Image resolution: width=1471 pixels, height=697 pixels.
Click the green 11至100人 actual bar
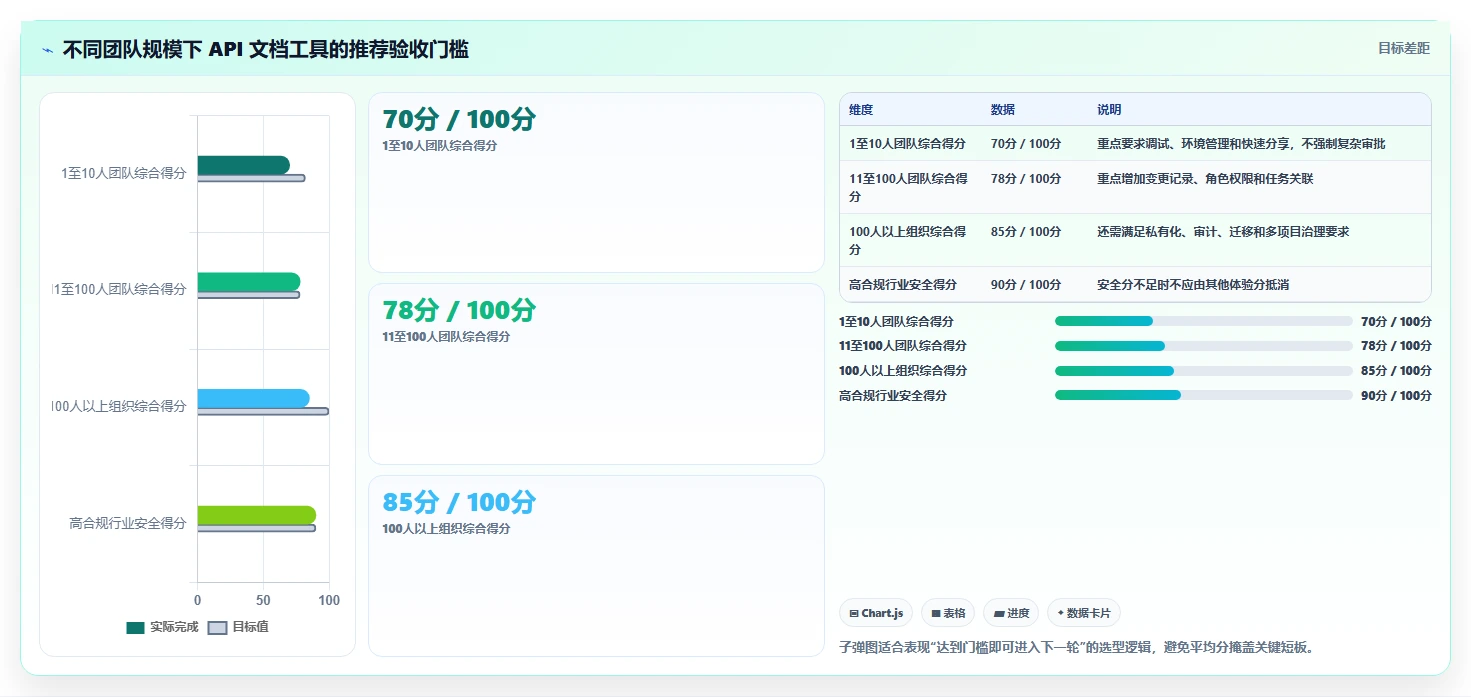[248, 282]
